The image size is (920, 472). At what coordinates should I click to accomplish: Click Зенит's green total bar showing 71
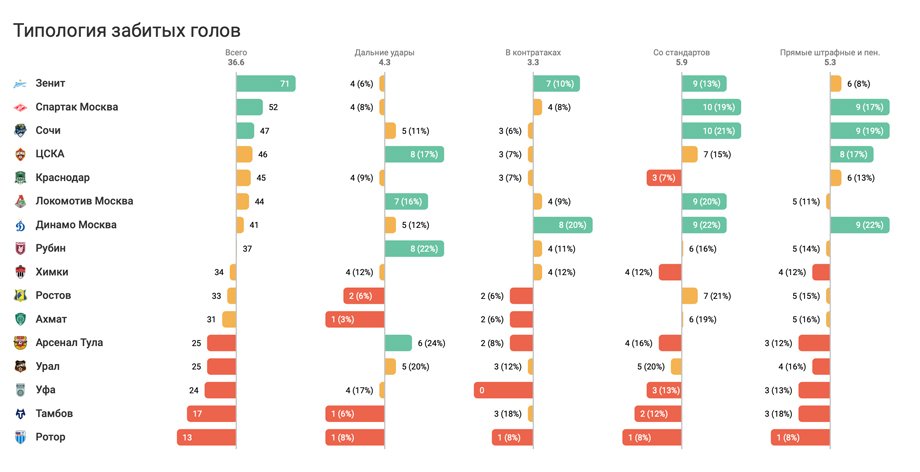[265, 84]
